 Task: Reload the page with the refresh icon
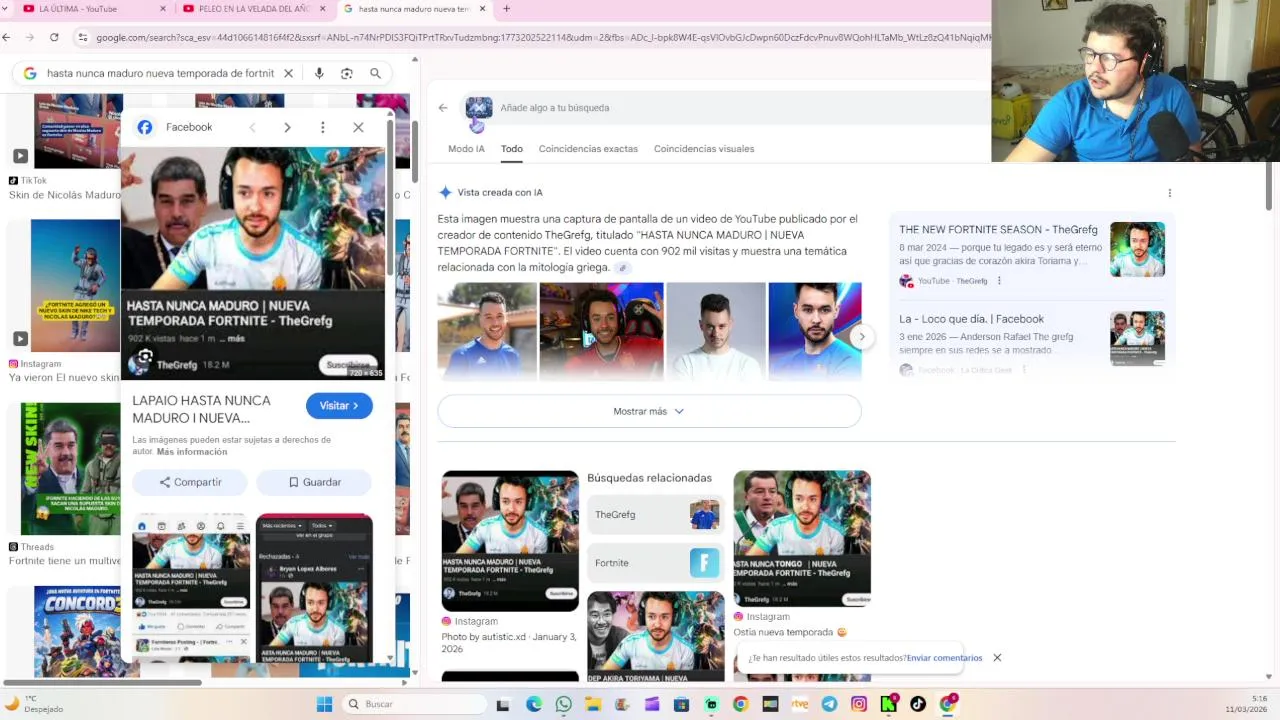[x=54, y=37]
